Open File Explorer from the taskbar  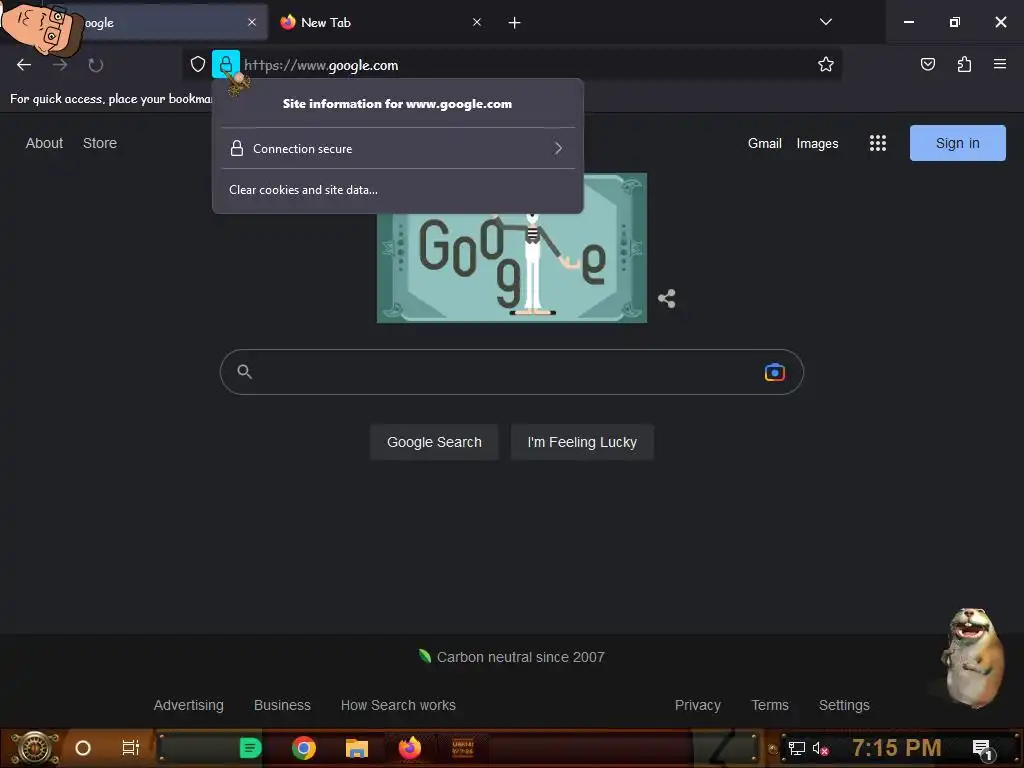pyautogui.click(x=357, y=748)
